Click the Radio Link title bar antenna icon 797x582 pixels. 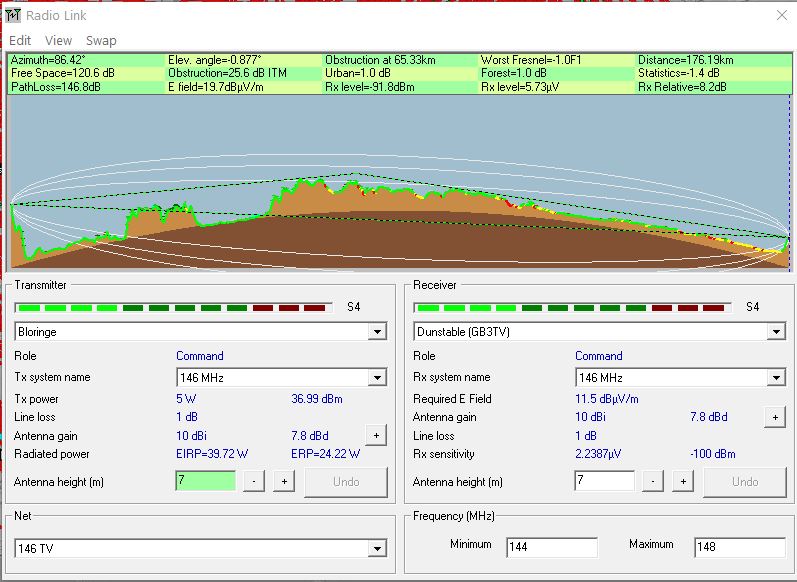point(13,15)
